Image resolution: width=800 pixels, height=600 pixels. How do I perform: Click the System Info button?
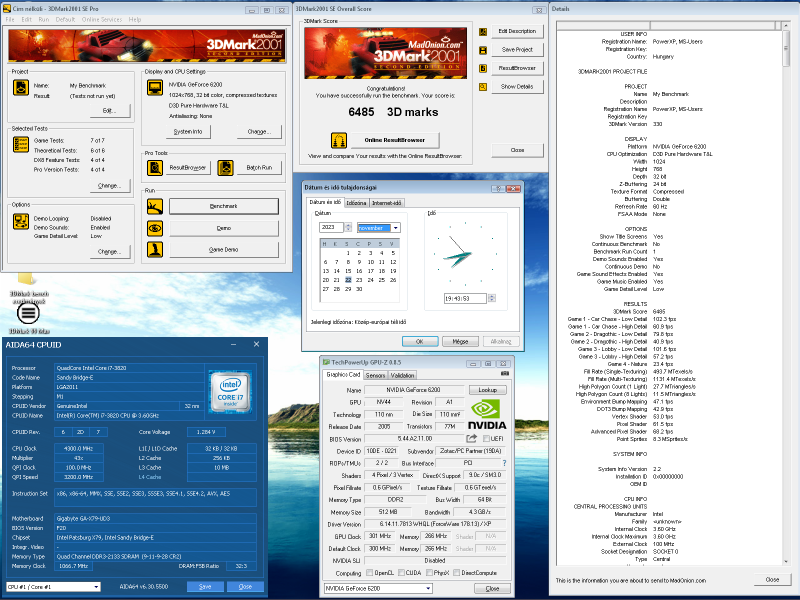tap(188, 132)
